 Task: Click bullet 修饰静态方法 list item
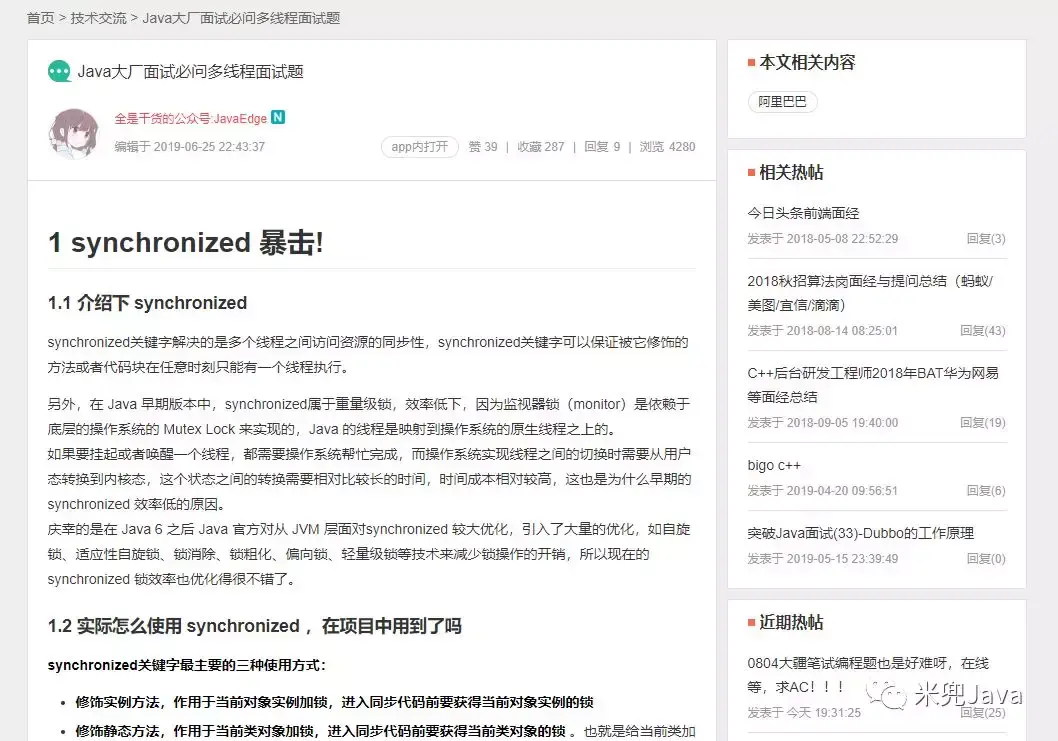click(385, 732)
